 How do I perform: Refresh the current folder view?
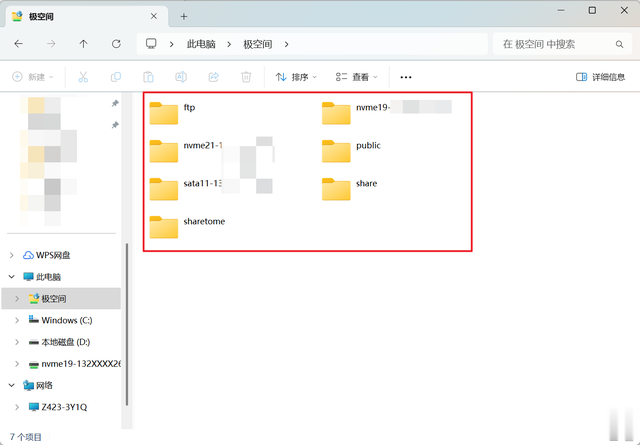pyautogui.click(x=116, y=44)
